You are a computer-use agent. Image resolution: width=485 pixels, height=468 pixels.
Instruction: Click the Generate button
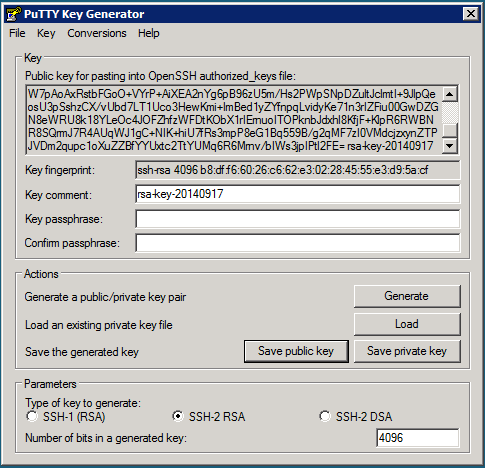[x=407, y=296]
